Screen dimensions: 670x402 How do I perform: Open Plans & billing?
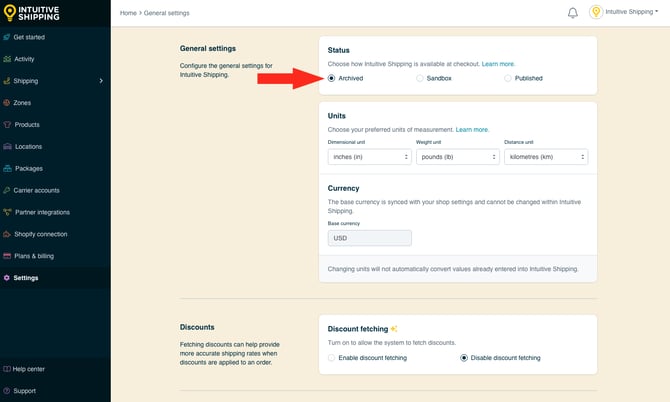pos(34,256)
